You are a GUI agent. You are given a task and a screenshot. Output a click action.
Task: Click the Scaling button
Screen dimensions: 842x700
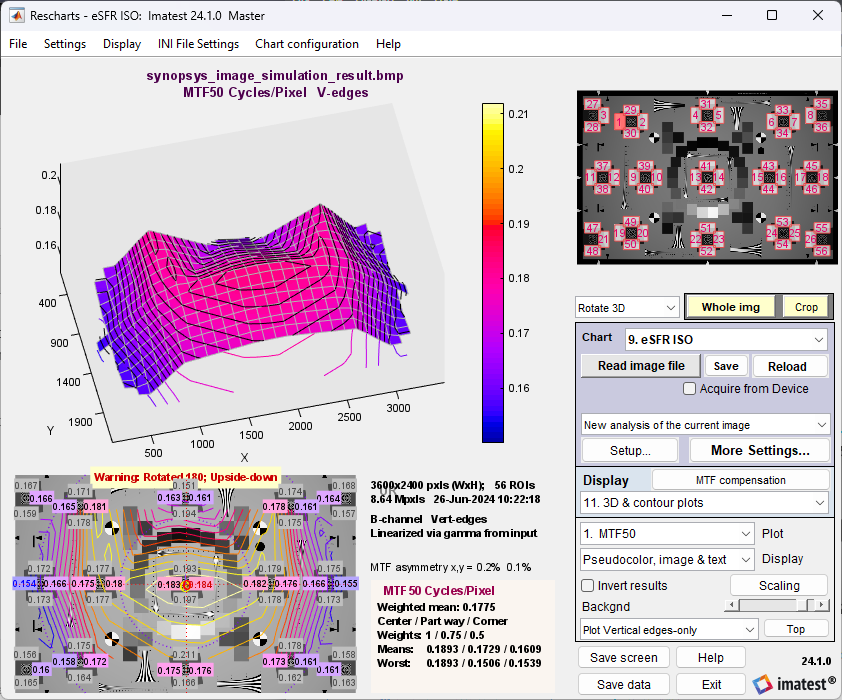779,586
